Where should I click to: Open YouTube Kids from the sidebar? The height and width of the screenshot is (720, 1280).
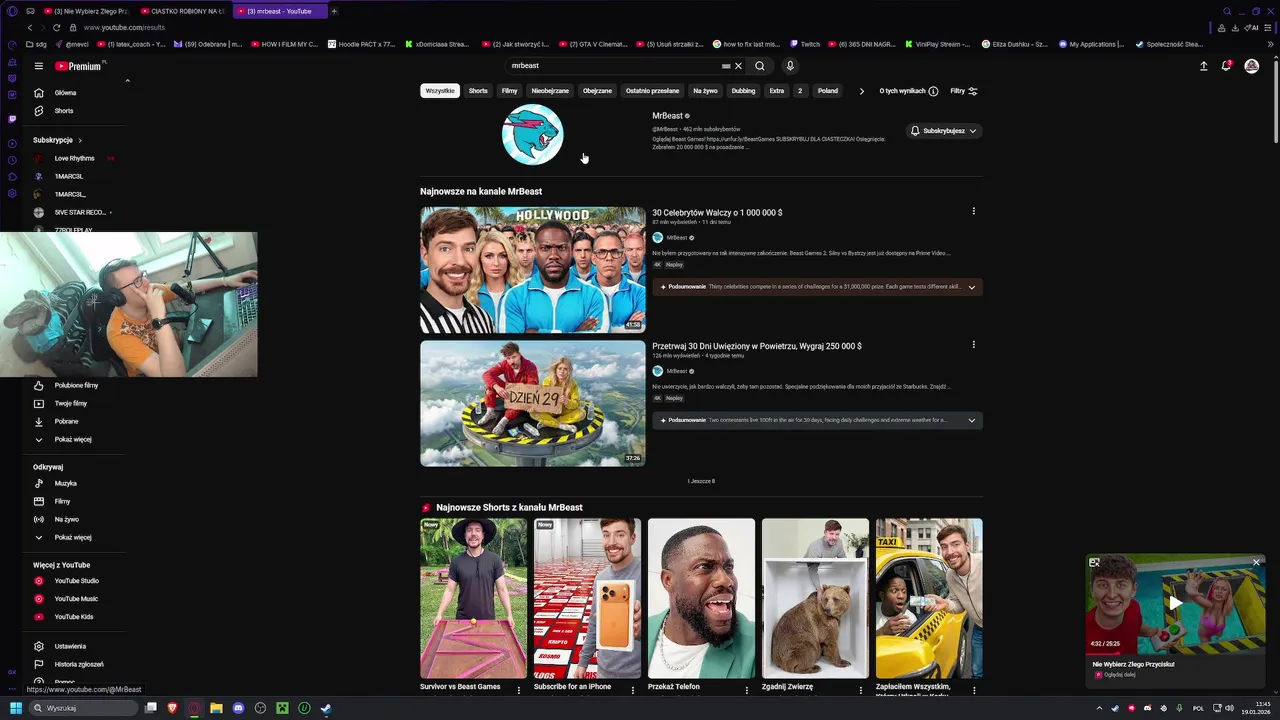click(74, 617)
